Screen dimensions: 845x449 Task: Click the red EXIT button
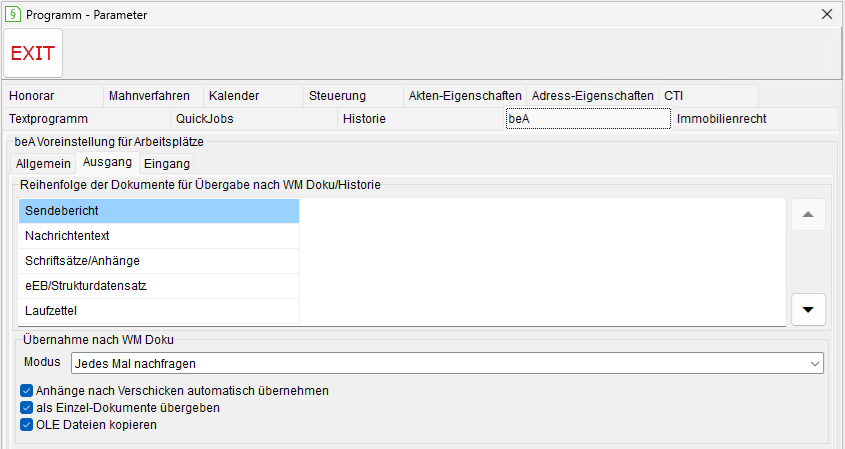pyautogui.click(x=33, y=53)
